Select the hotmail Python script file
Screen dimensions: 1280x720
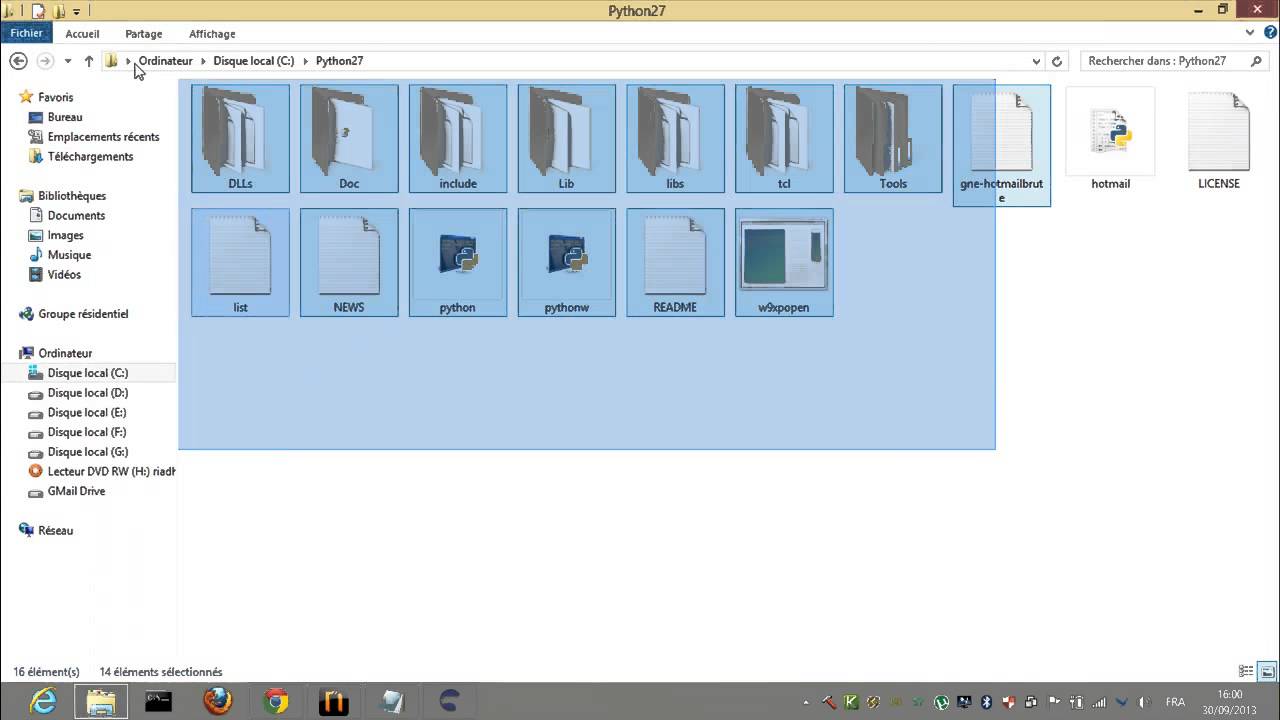pos(1110,138)
